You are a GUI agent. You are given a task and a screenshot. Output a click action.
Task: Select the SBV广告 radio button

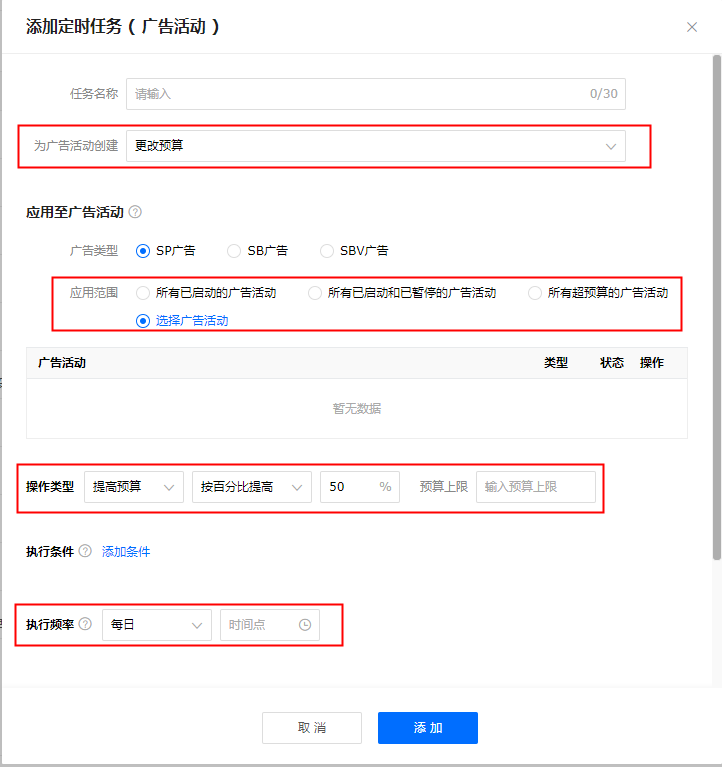click(x=327, y=251)
